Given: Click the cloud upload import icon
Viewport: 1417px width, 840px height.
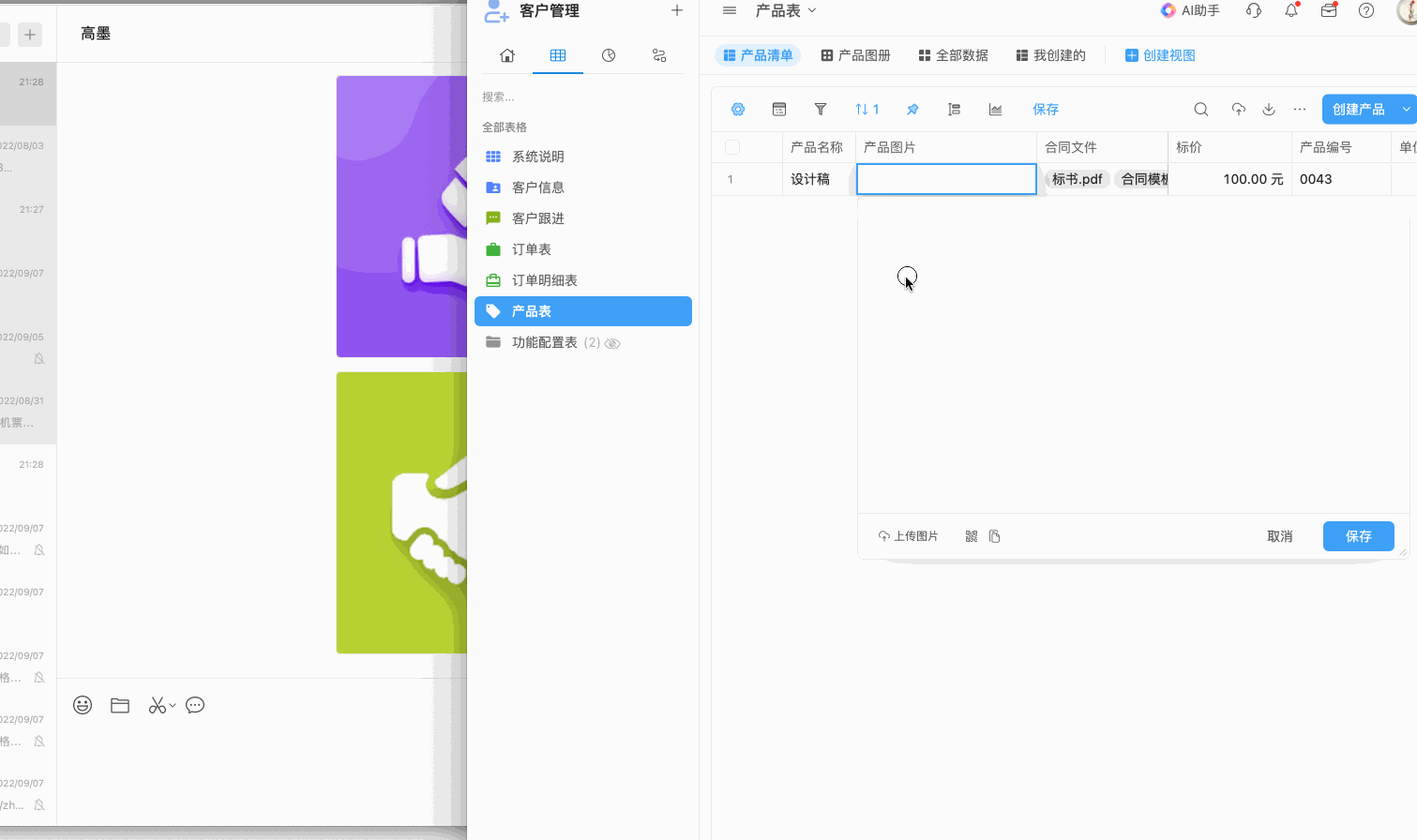Looking at the screenshot, I should pyautogui.click(x=1239, y=110).
